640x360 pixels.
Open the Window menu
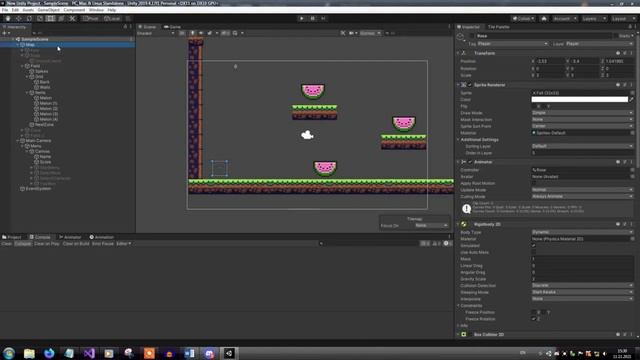tap(96, 10)
